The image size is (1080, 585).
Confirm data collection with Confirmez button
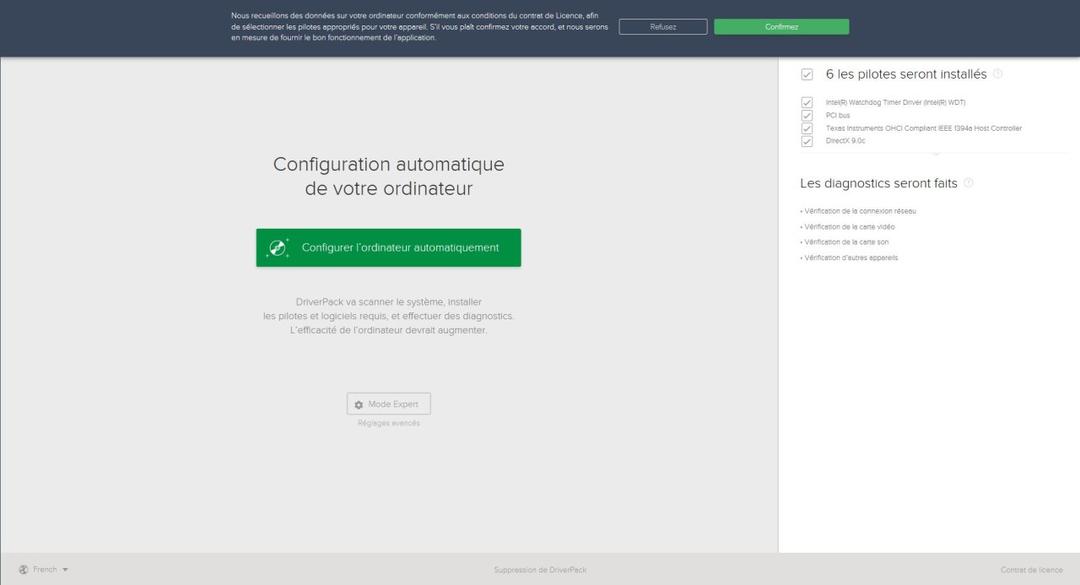(780, 26)
